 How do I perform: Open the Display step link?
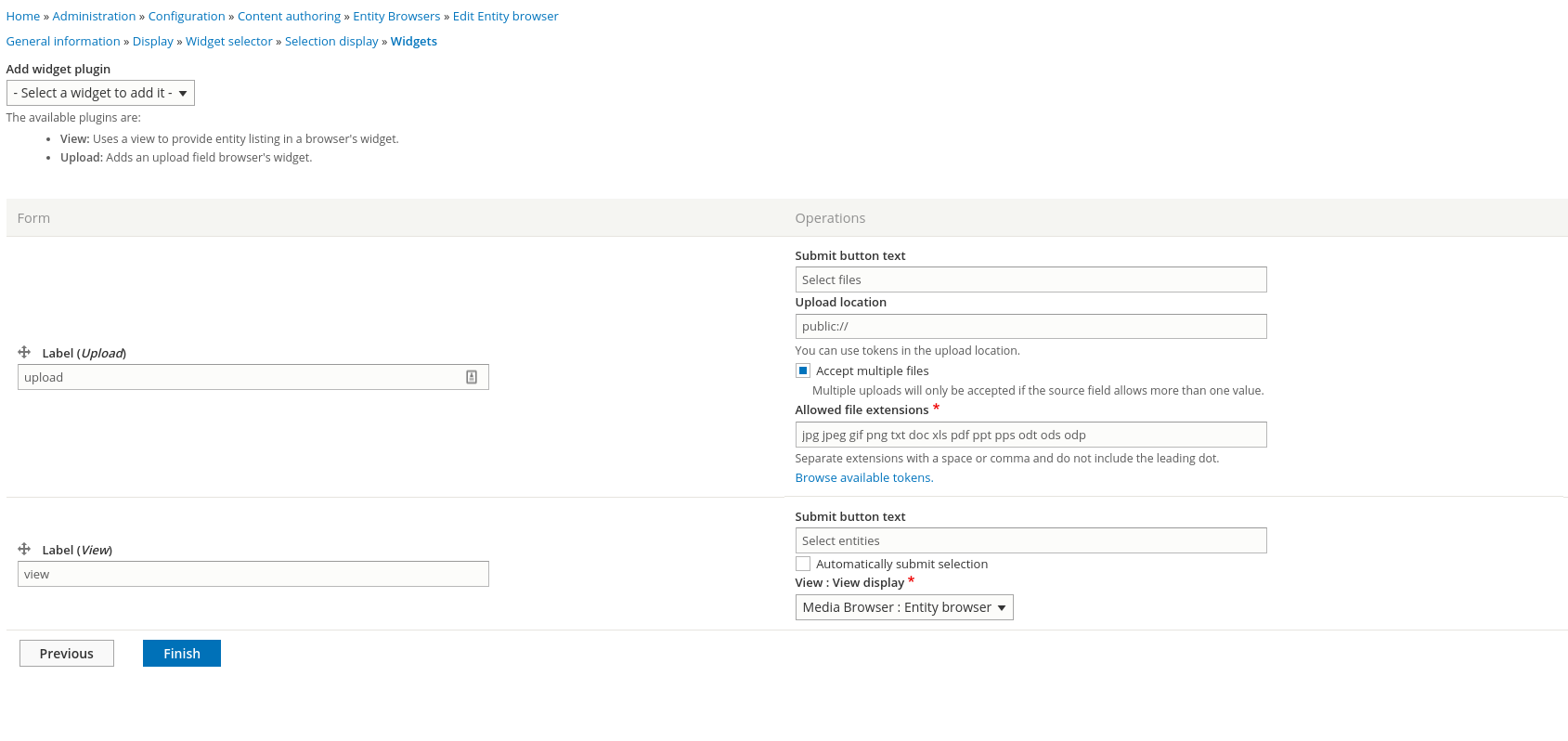153,41
